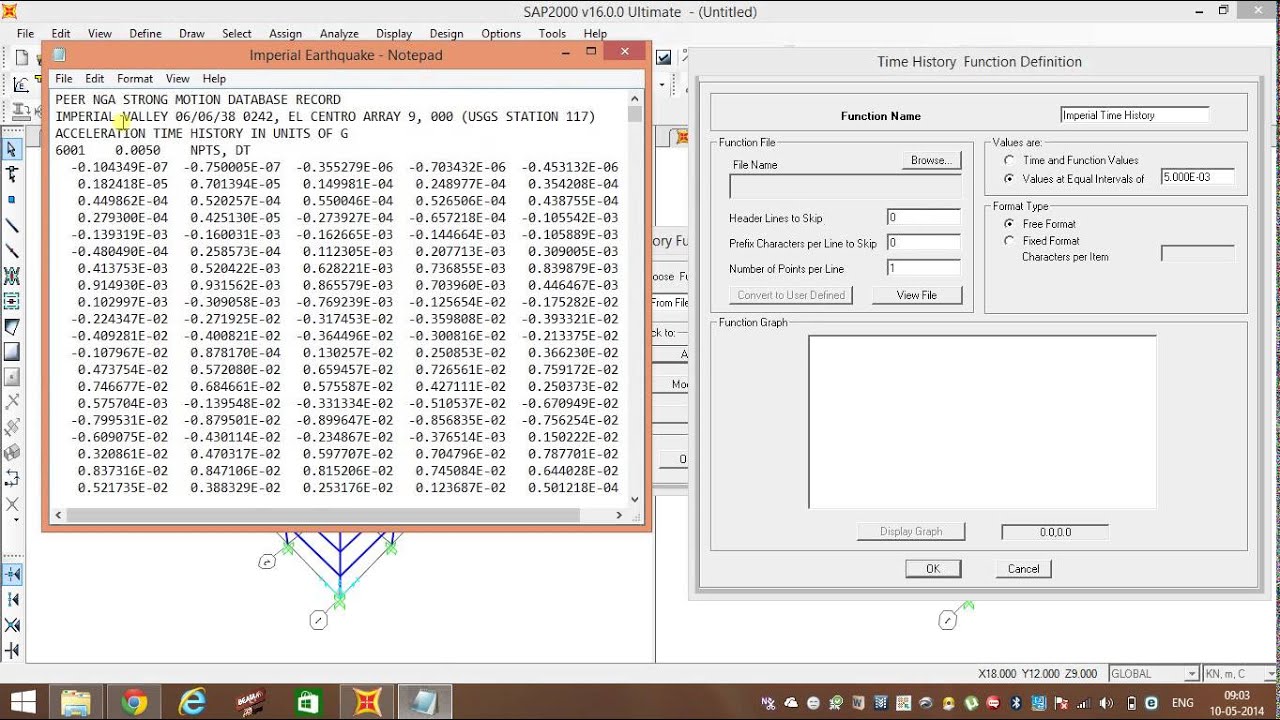Click the Browse... button for function file

coord(931,160)
